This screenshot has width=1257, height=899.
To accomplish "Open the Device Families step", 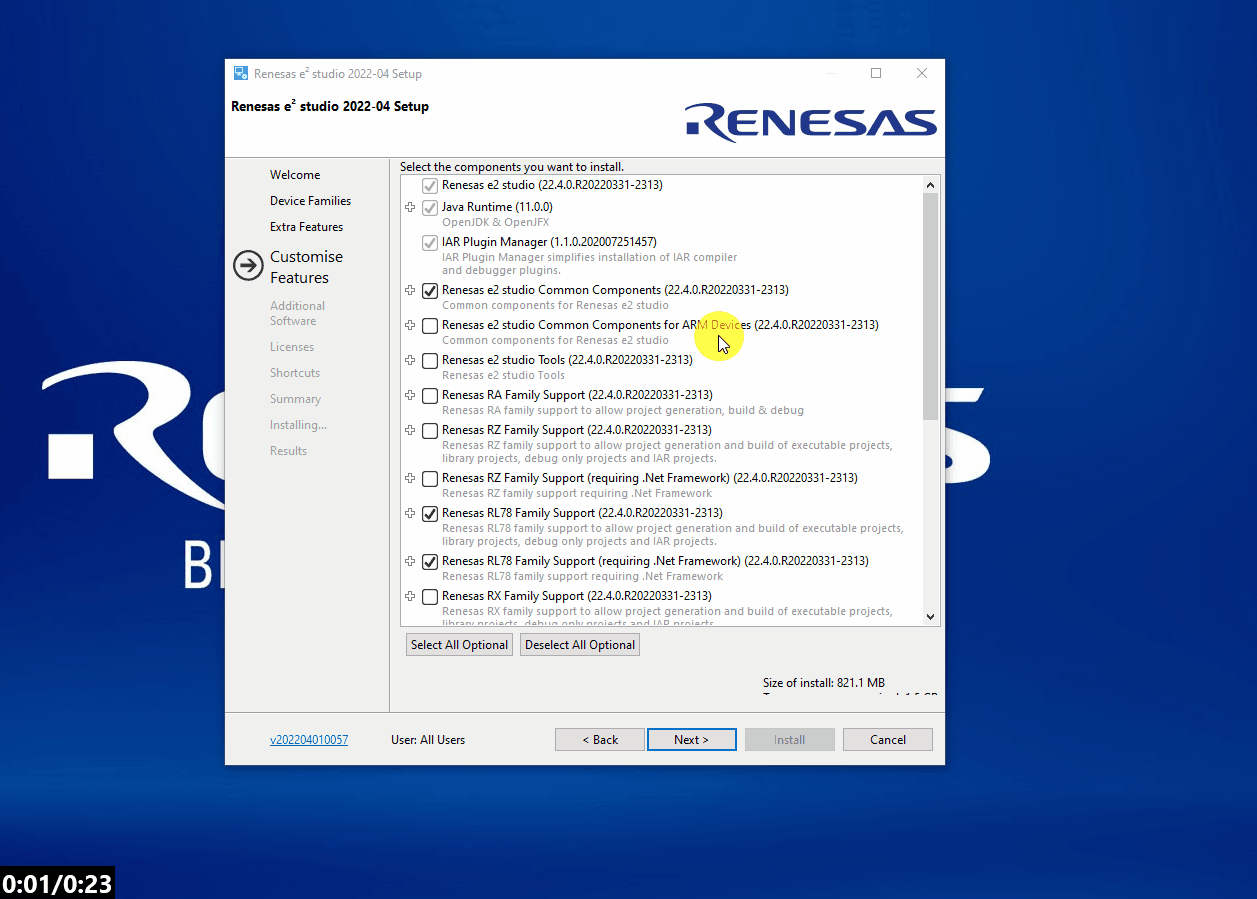I will pyautogui.click(x=310, y=201).
